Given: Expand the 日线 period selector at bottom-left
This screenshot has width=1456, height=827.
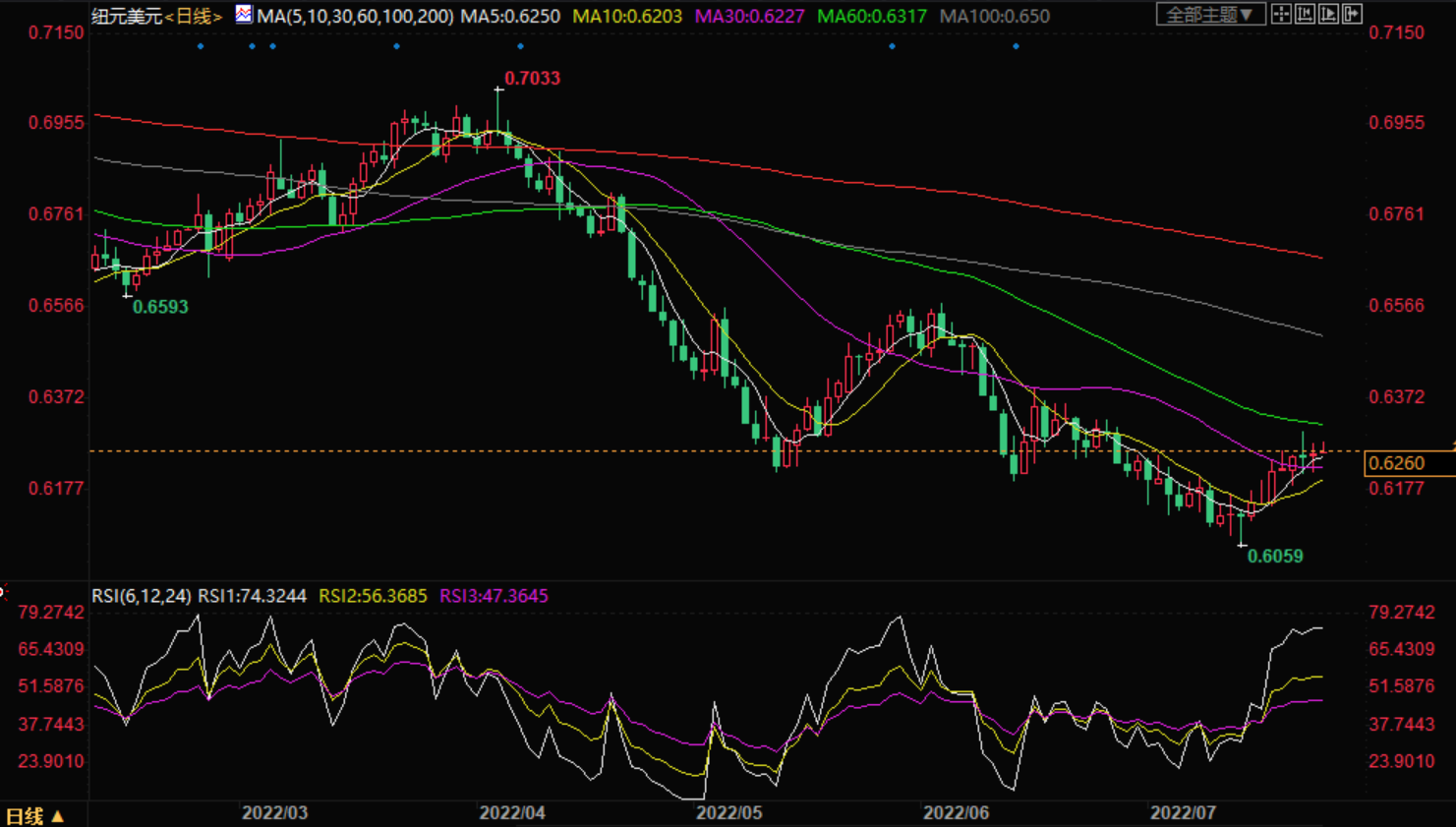Looking at the screenshot, I should 34,816.
